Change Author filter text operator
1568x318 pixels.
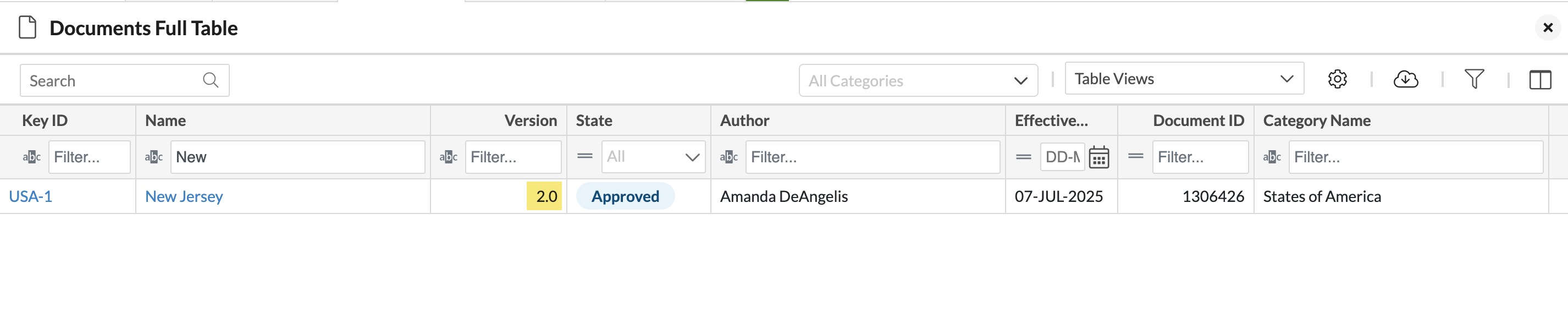click(x=728, y=157)
